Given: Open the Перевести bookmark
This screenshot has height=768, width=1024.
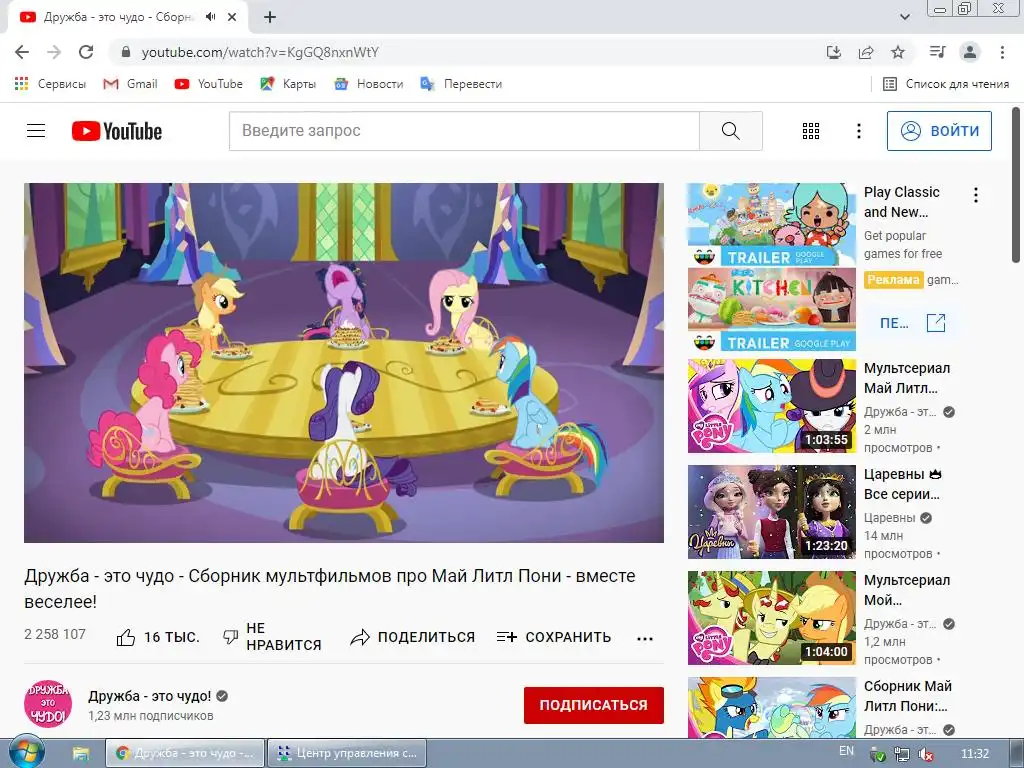Looking at the screenshot, I should click(462, 84).
